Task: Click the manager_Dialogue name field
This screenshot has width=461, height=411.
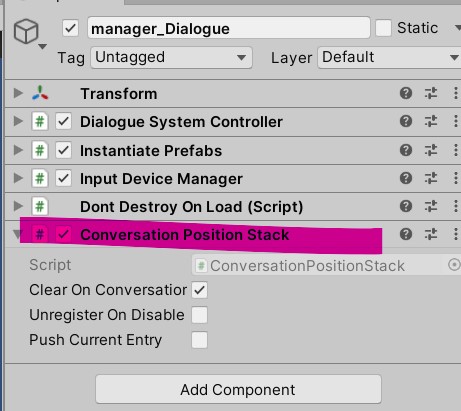Action: (x=229, y=28)
